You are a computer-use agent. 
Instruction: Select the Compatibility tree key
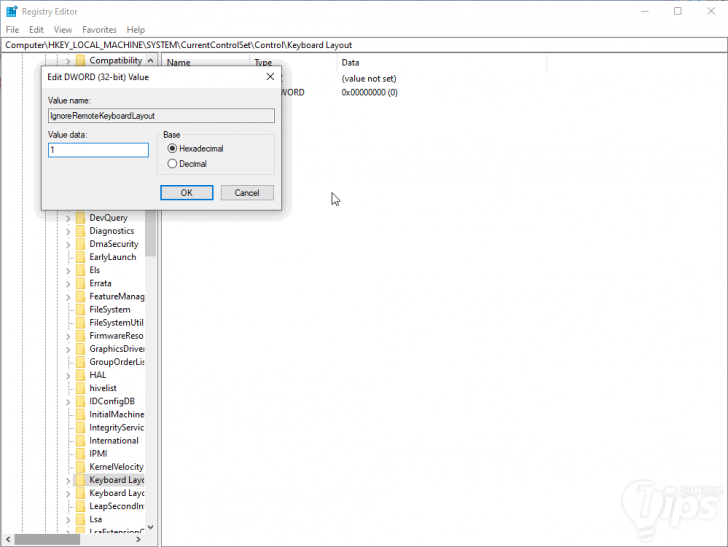coord(116,60)
